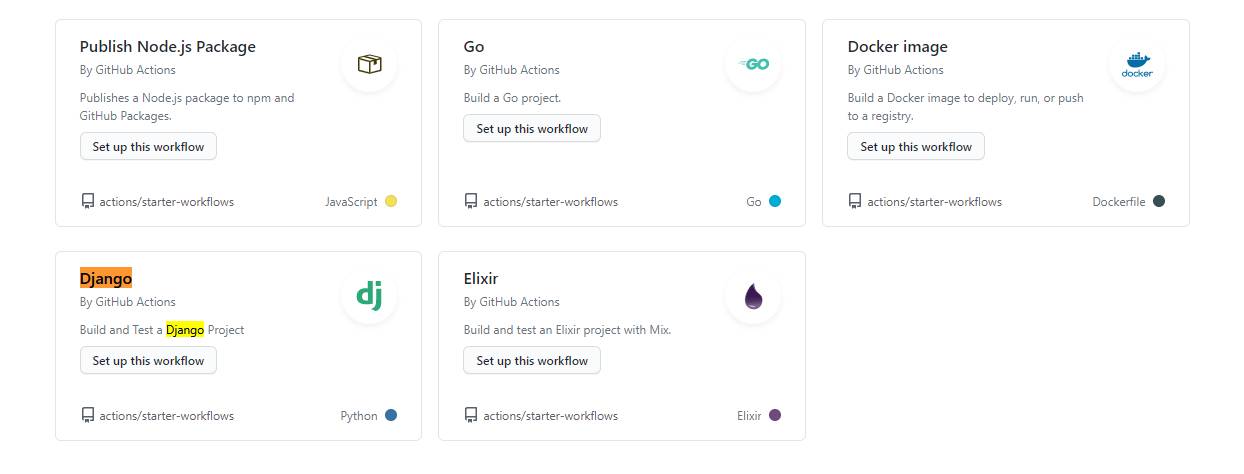Click the Node.js package box icon
Viewport: 1244px width, 474px height.
tap(369, 64)
